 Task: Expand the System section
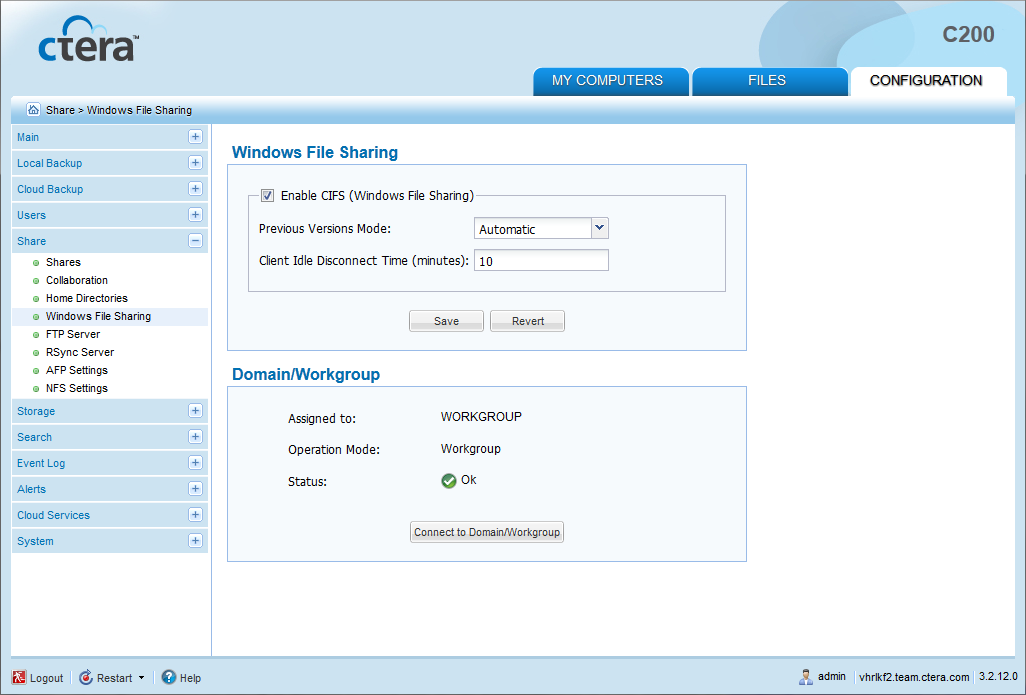(x=195, y=541)
